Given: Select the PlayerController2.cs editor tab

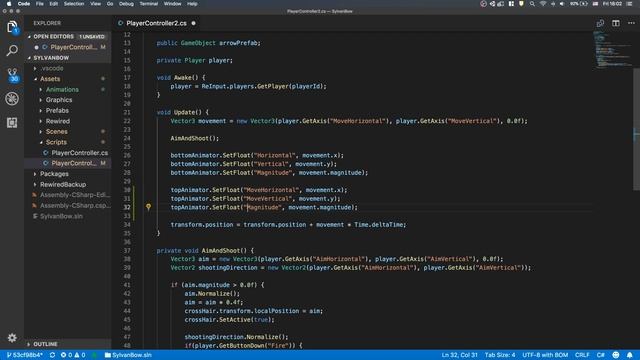Looking at the screenshot, I should pos(156,23).
